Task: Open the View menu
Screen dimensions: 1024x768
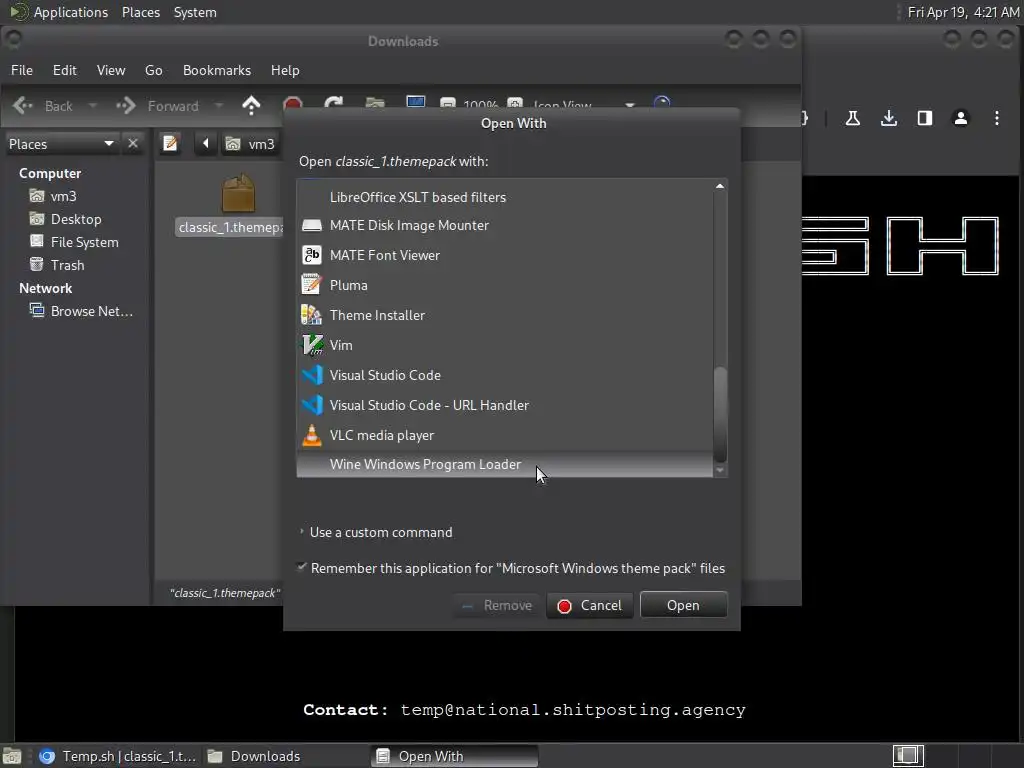Action: (111, 70)
